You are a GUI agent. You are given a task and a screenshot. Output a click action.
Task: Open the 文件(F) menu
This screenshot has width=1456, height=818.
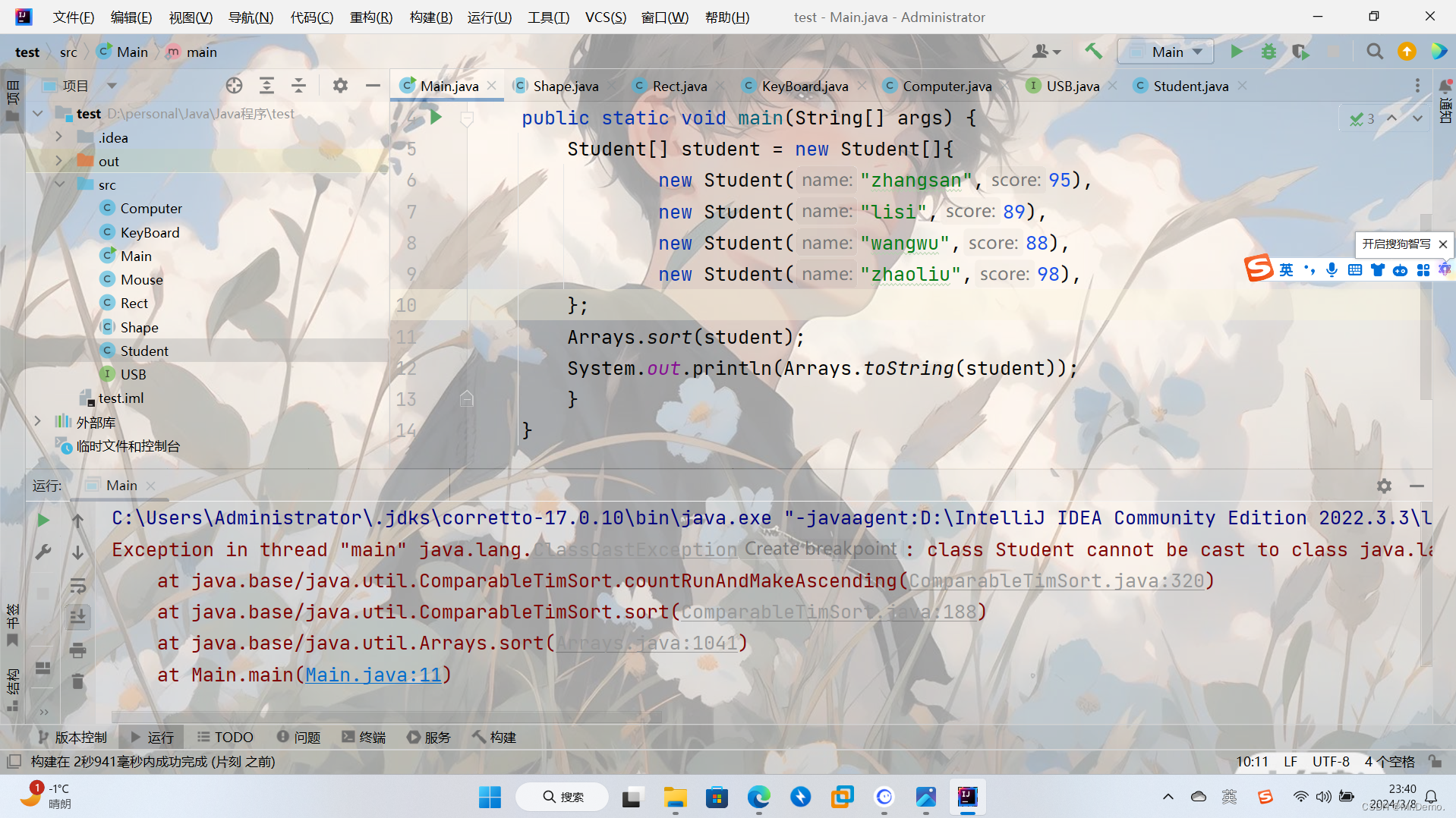74,17
